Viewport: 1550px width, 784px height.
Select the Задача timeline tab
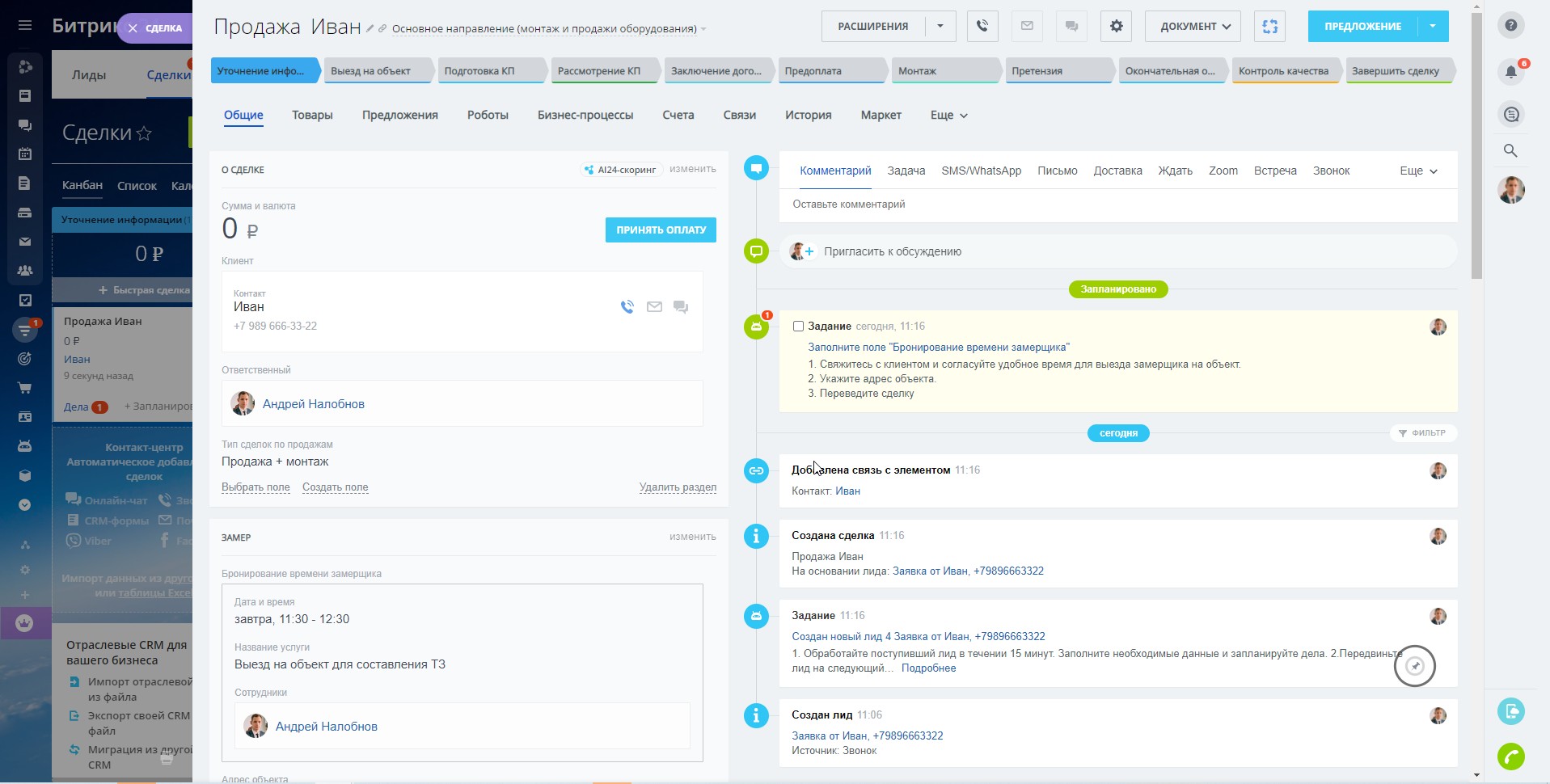pos(906,171)
